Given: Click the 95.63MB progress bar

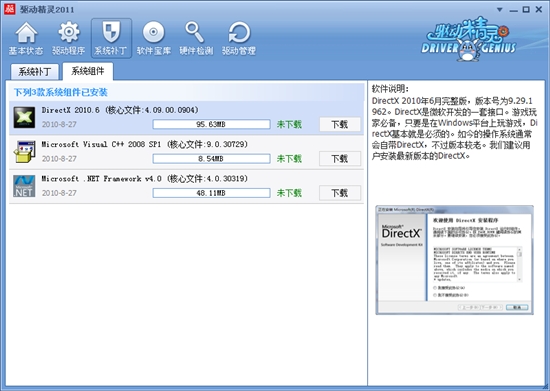Looking at the screenshot, I should click(x=211, y=124).
